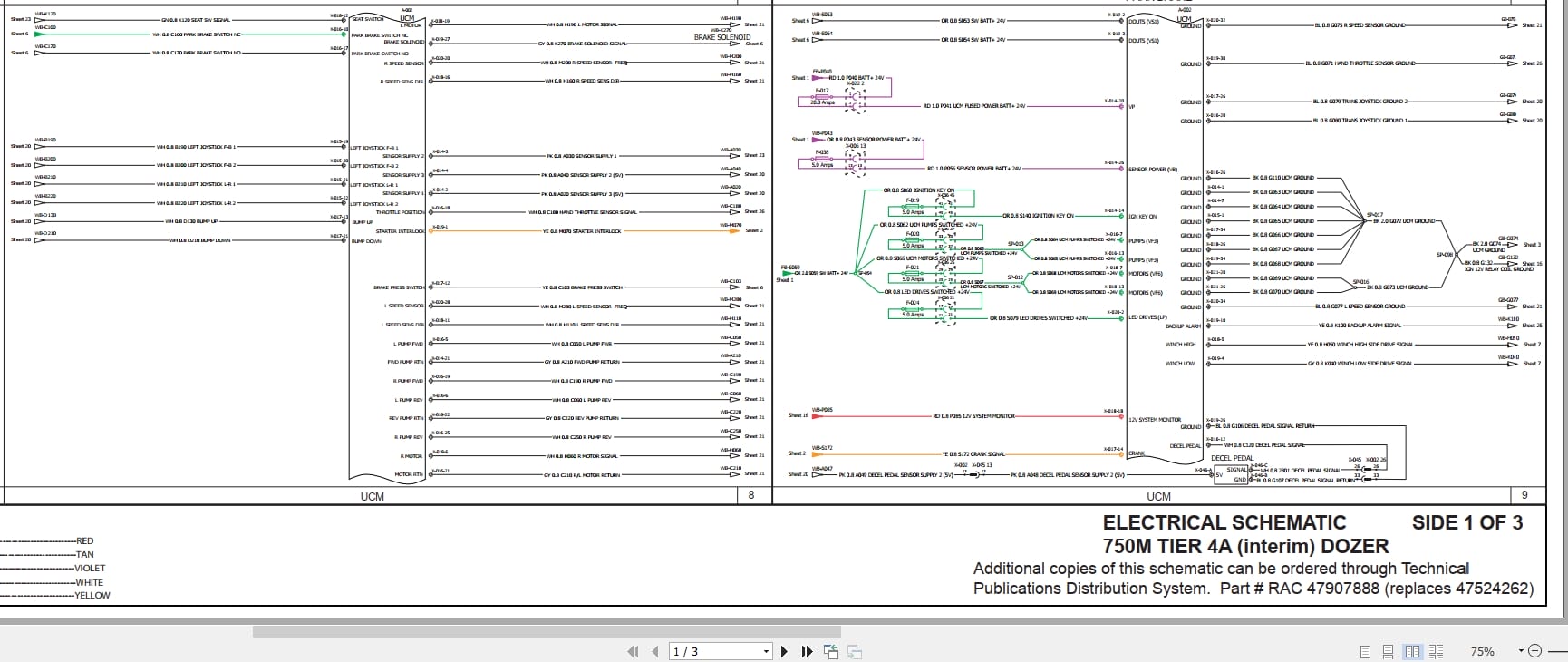The image size is (1568, 662).
Task: Advance to the next page
Action: 784,651
